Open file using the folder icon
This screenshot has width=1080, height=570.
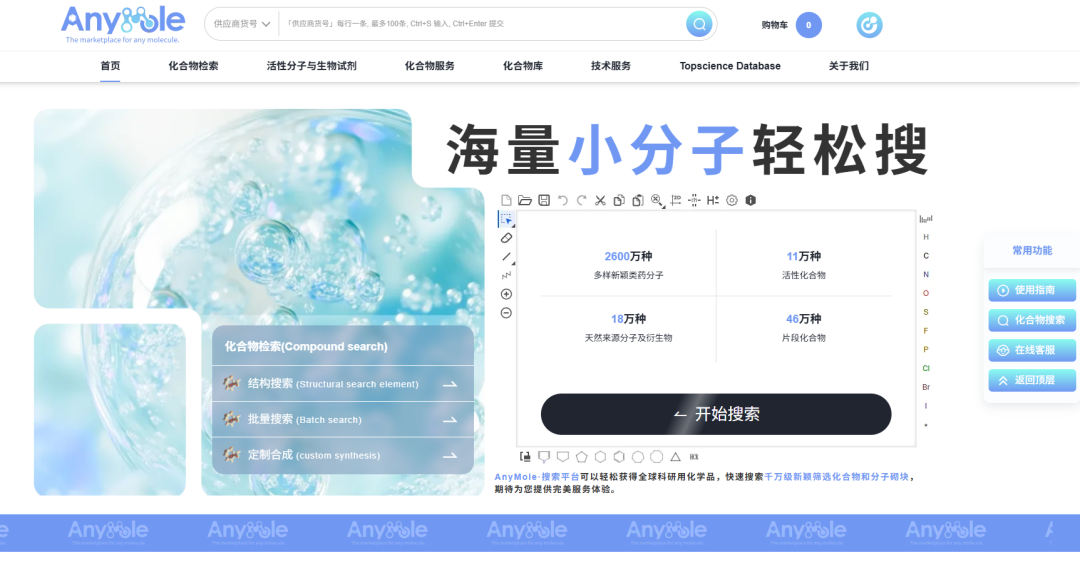click(x=525, y=200)
